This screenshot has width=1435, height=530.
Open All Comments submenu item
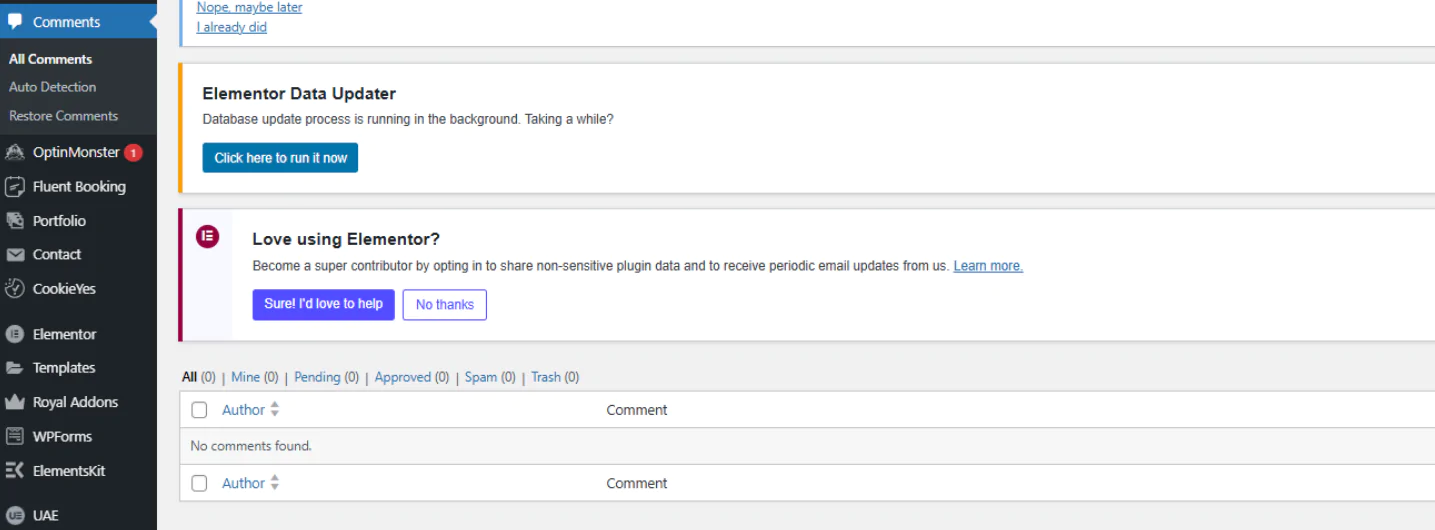pos(50,59)
